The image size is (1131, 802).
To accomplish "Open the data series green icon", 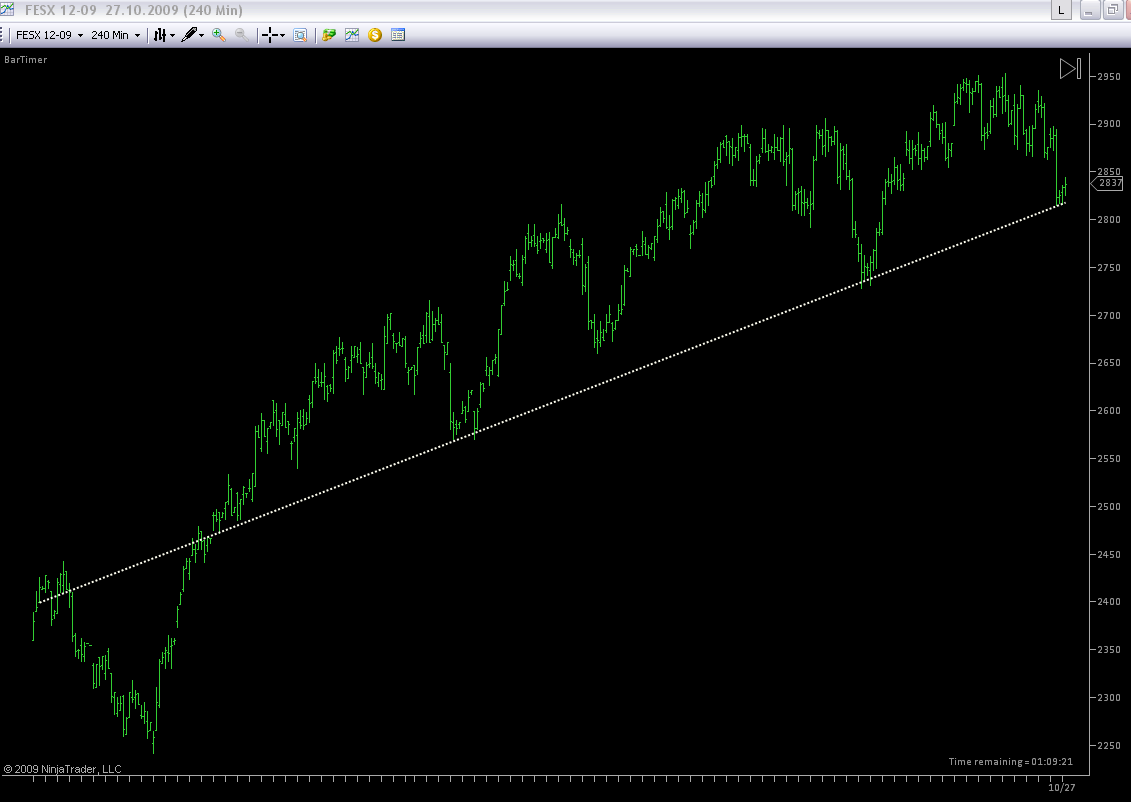I will [x=329, y=35].
